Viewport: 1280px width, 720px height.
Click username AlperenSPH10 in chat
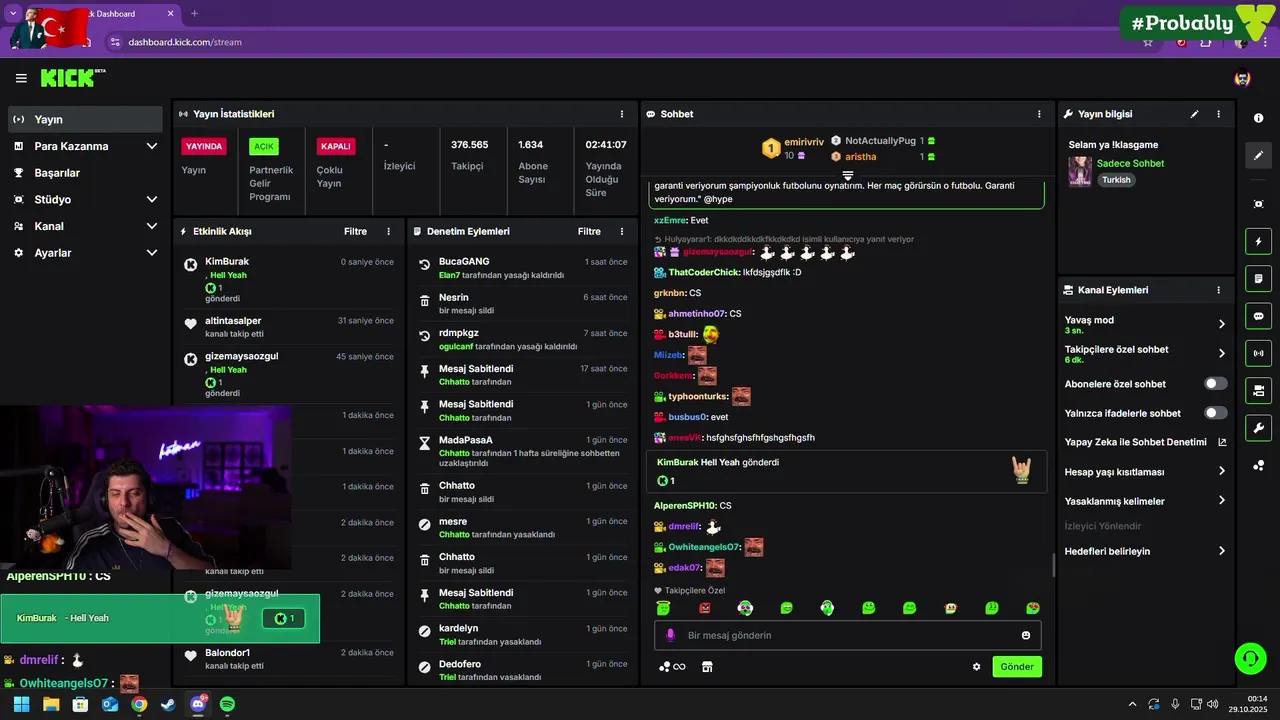pos(685,506)
